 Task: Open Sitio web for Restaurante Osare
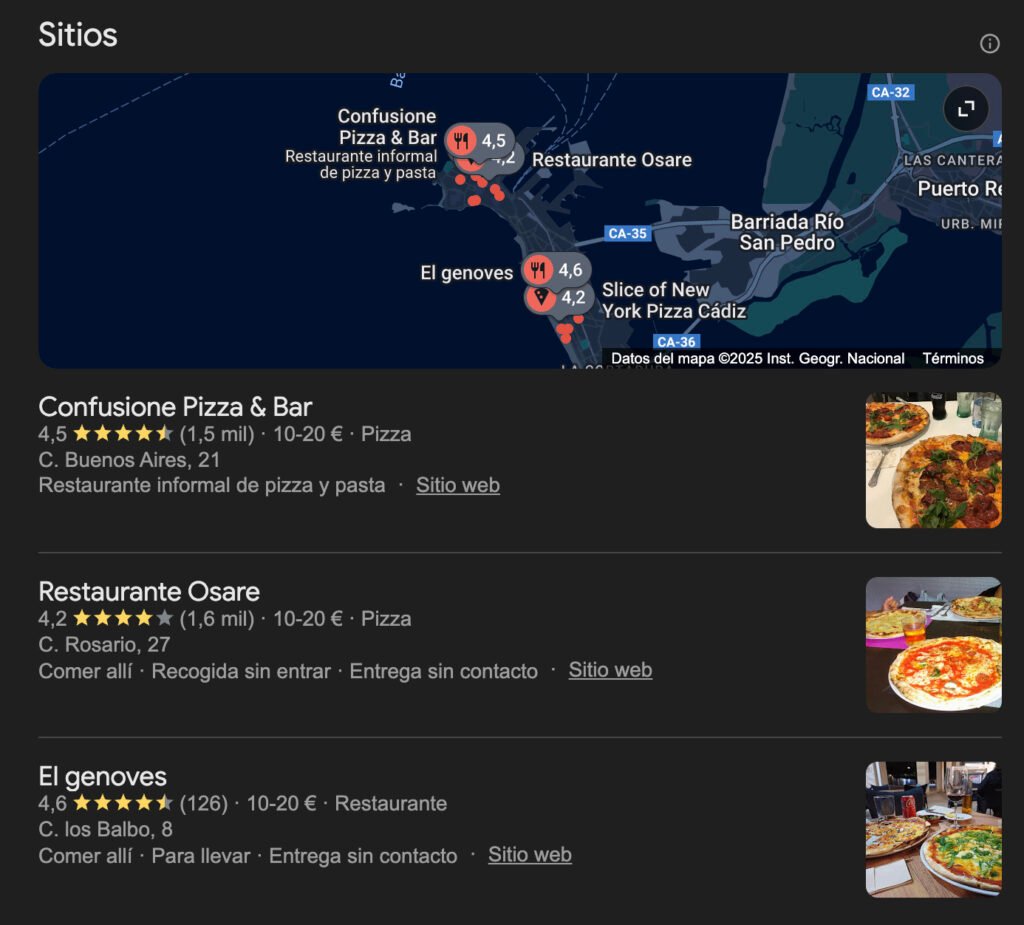point(610,670)
